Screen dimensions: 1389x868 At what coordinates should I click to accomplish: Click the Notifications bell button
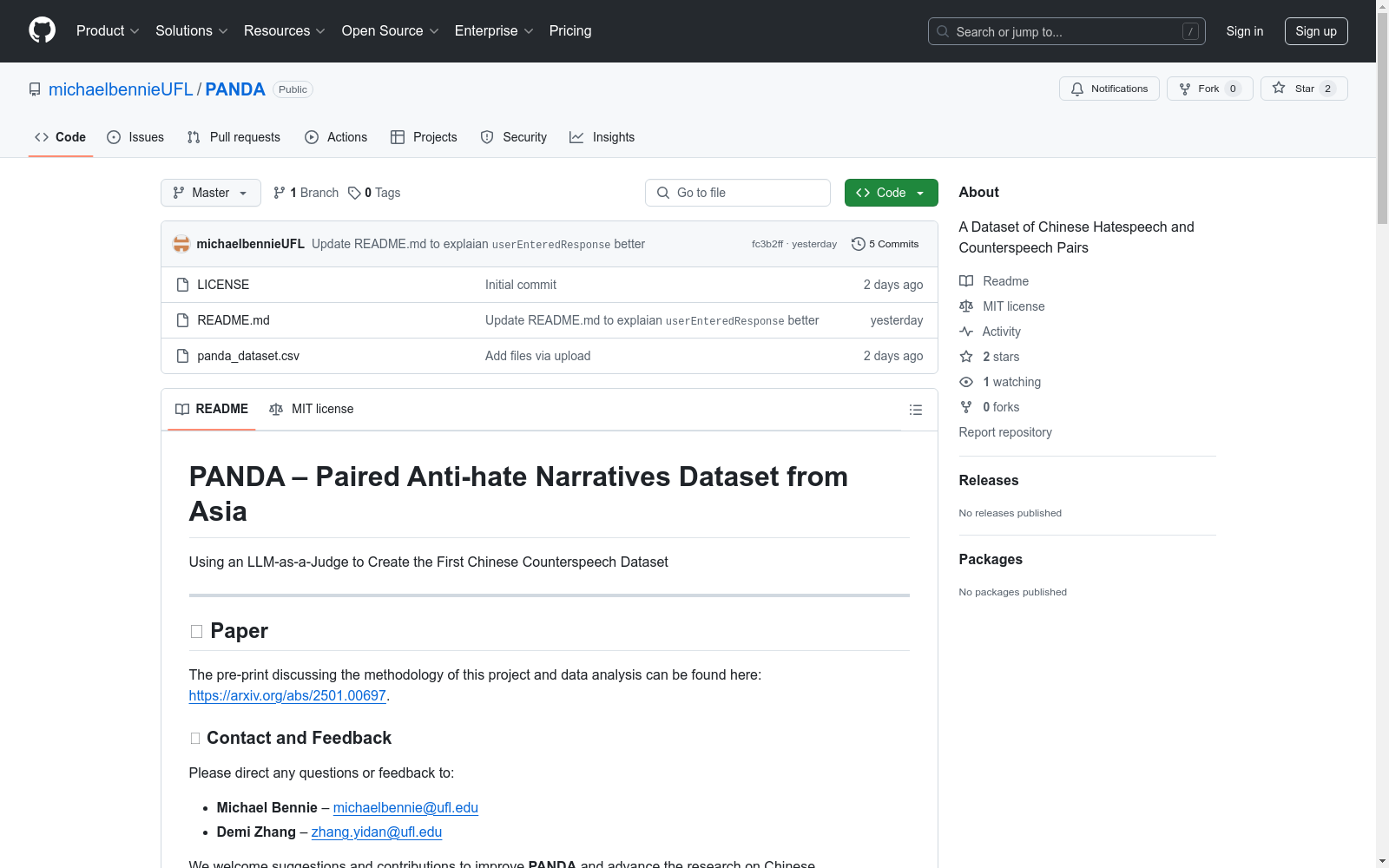pos(1109,89)
